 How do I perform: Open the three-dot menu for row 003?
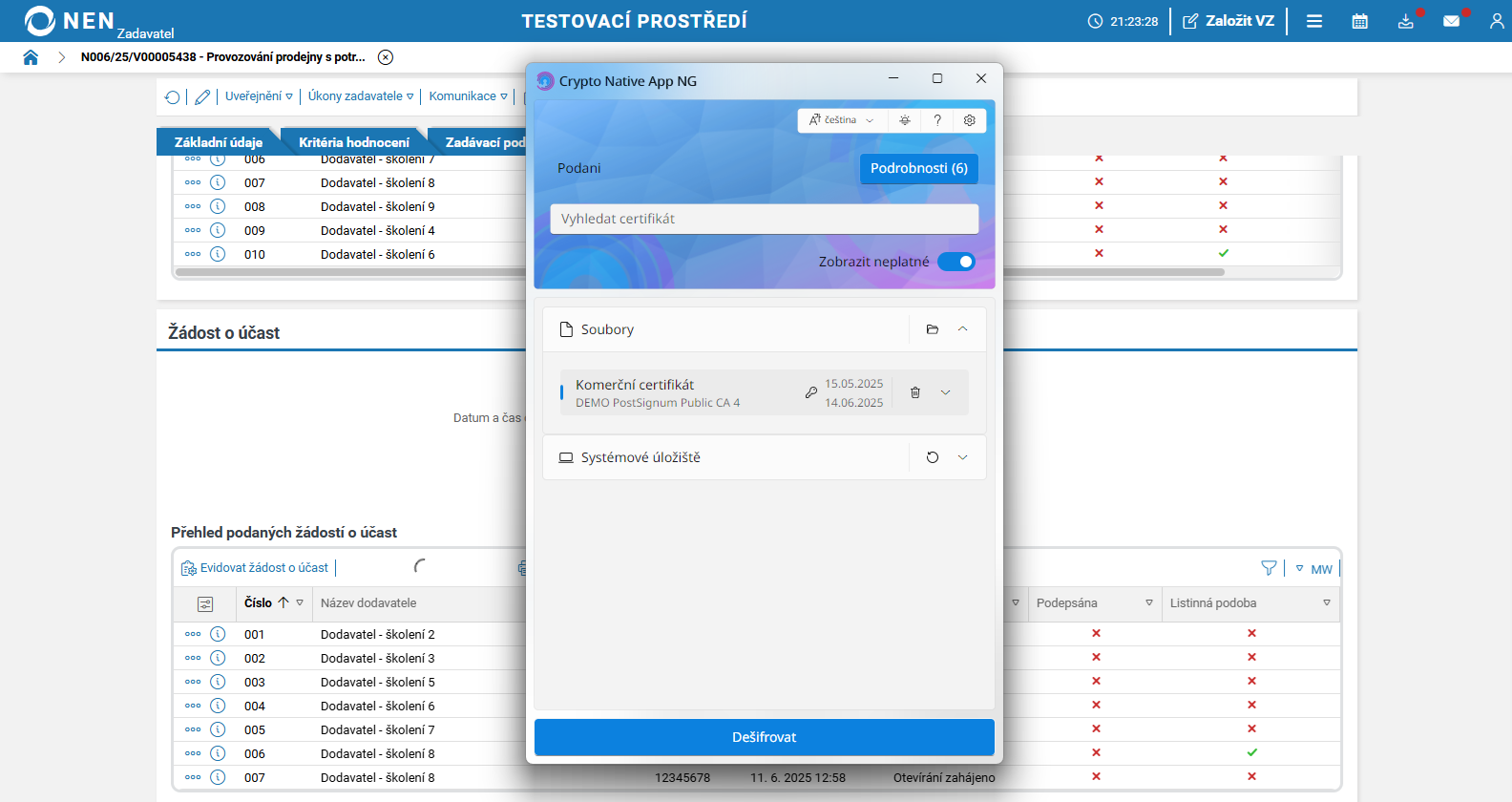pos(193,682)
